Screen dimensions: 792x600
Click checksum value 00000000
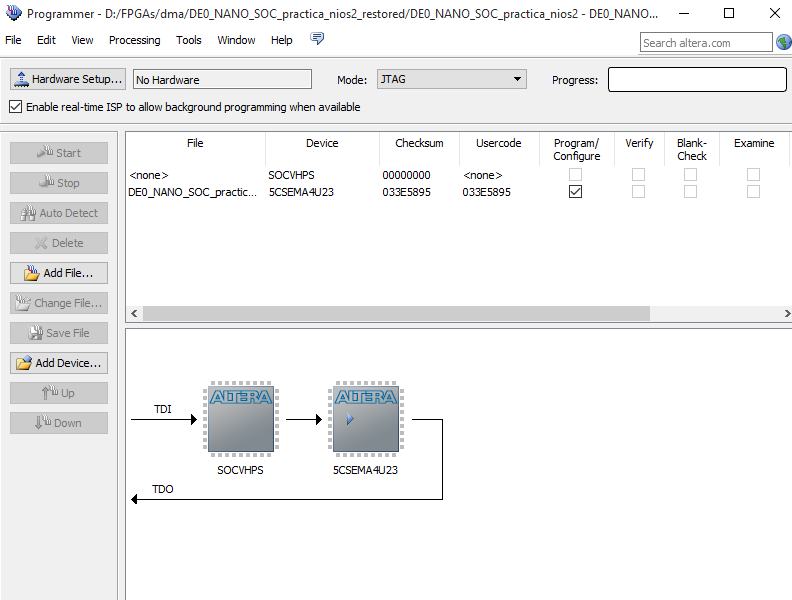pos(406,175)
